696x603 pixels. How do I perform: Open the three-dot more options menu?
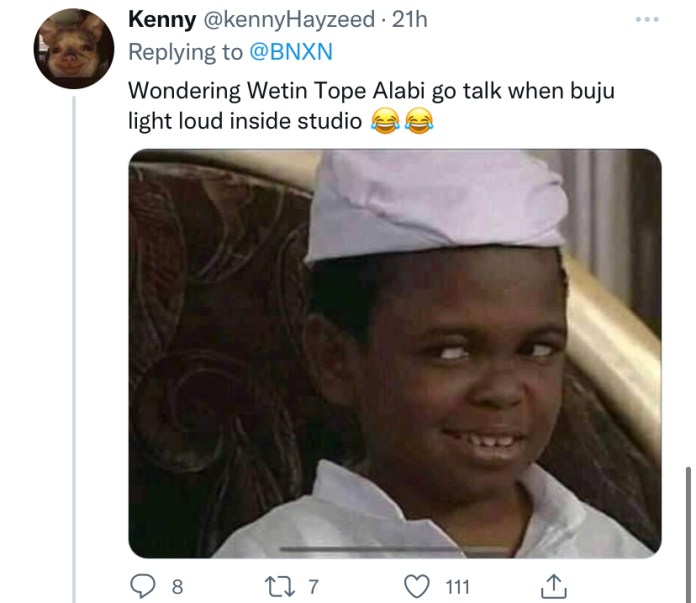(647, 20)
